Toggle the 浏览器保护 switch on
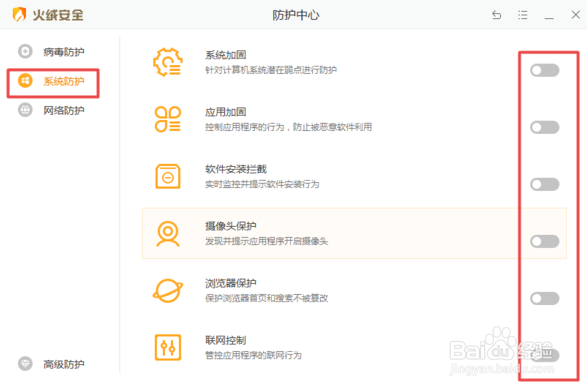 click(x=545, y=298)
